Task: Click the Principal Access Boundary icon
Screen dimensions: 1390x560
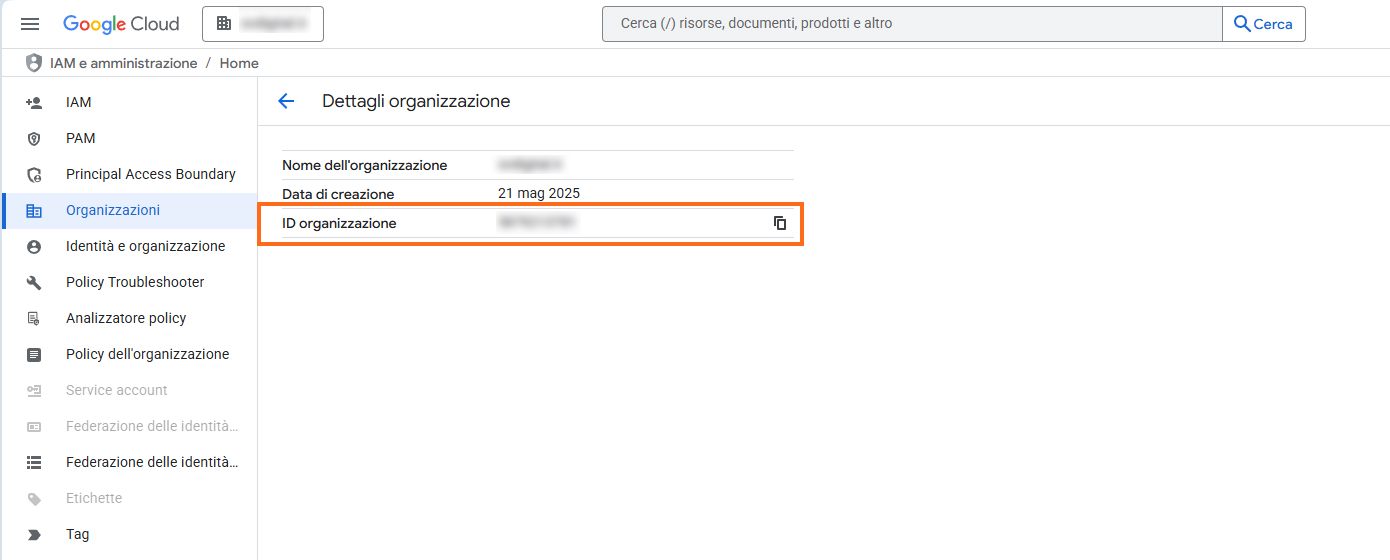Action: pyautogui.click(x=34, y=175)
